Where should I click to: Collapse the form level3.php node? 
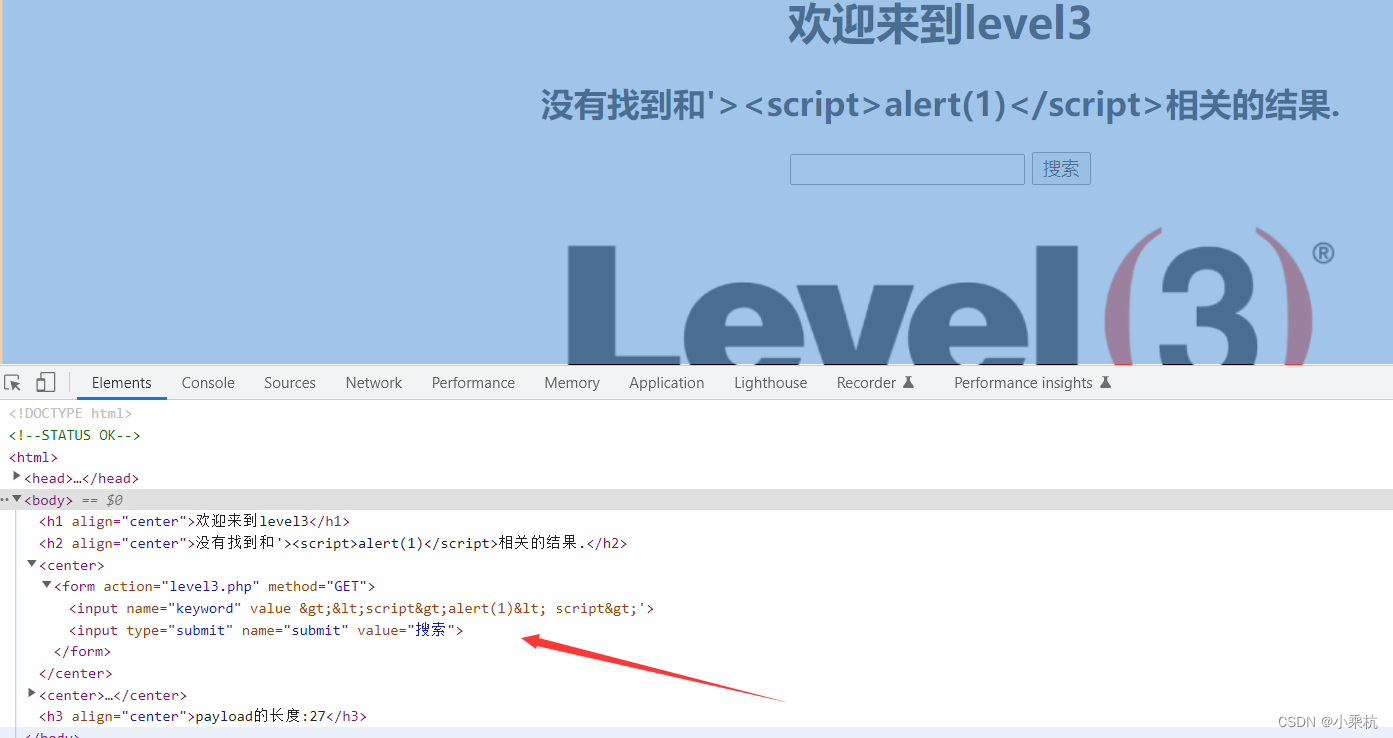[x=47, y=586]
